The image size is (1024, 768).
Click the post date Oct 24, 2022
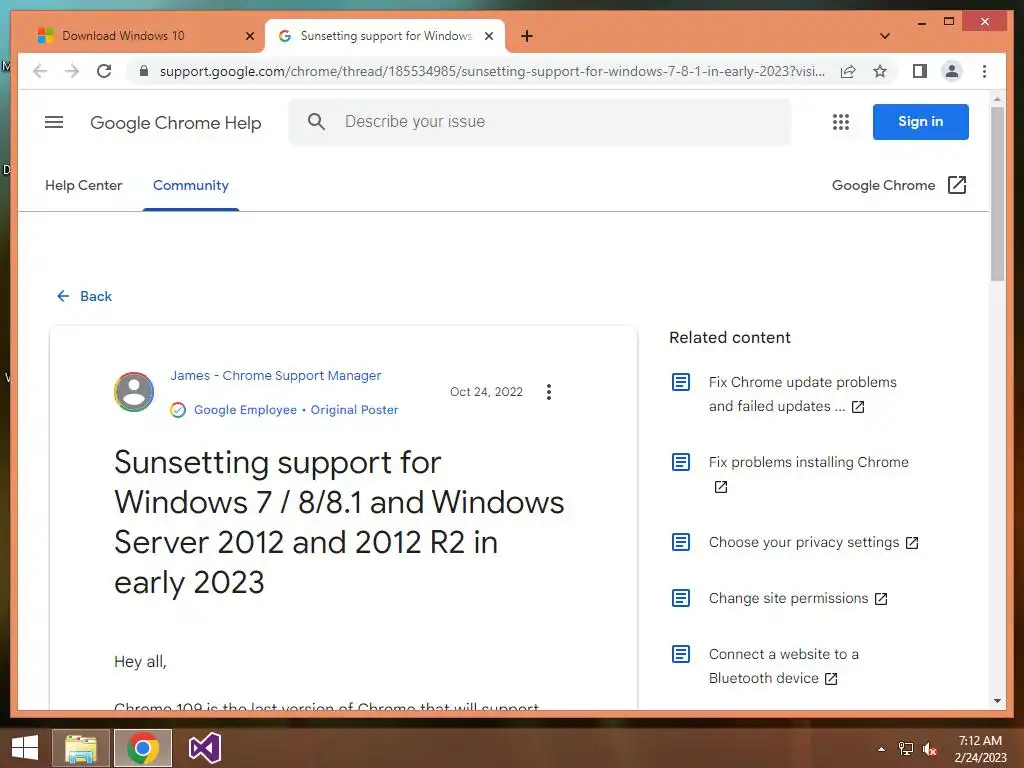coord(486,392)
